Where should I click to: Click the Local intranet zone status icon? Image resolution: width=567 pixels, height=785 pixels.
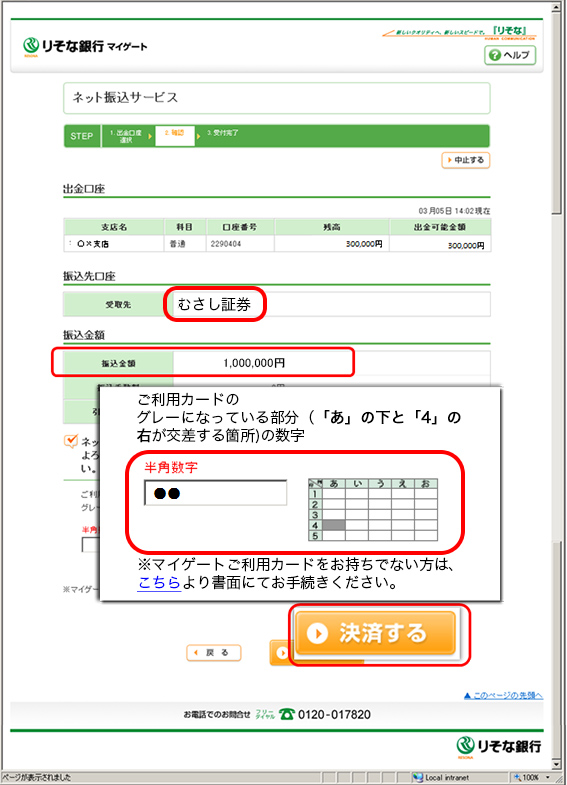pyautogui.click(x=417, y=777)
